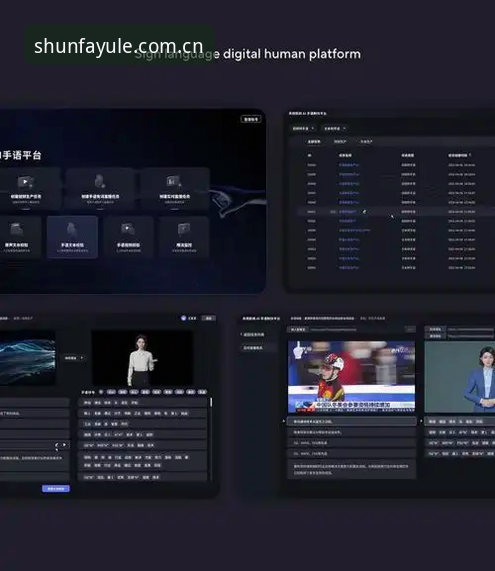Click the video icon card in second row
This screenshot has width=495, height=571.
[128, 237]
